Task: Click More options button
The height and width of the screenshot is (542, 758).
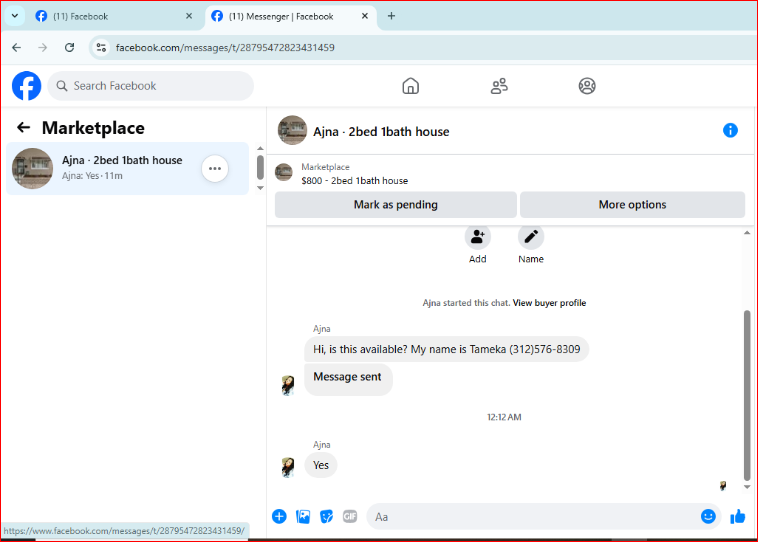Action: click(632, 205)
